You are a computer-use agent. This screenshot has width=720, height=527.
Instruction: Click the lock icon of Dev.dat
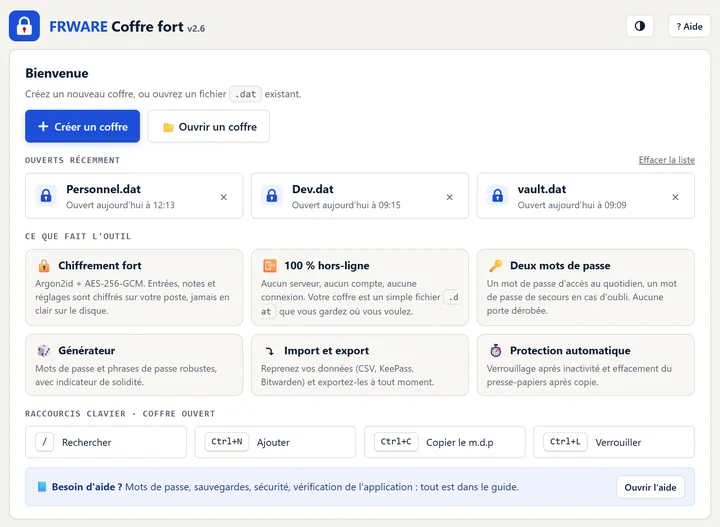coord(272,196)
